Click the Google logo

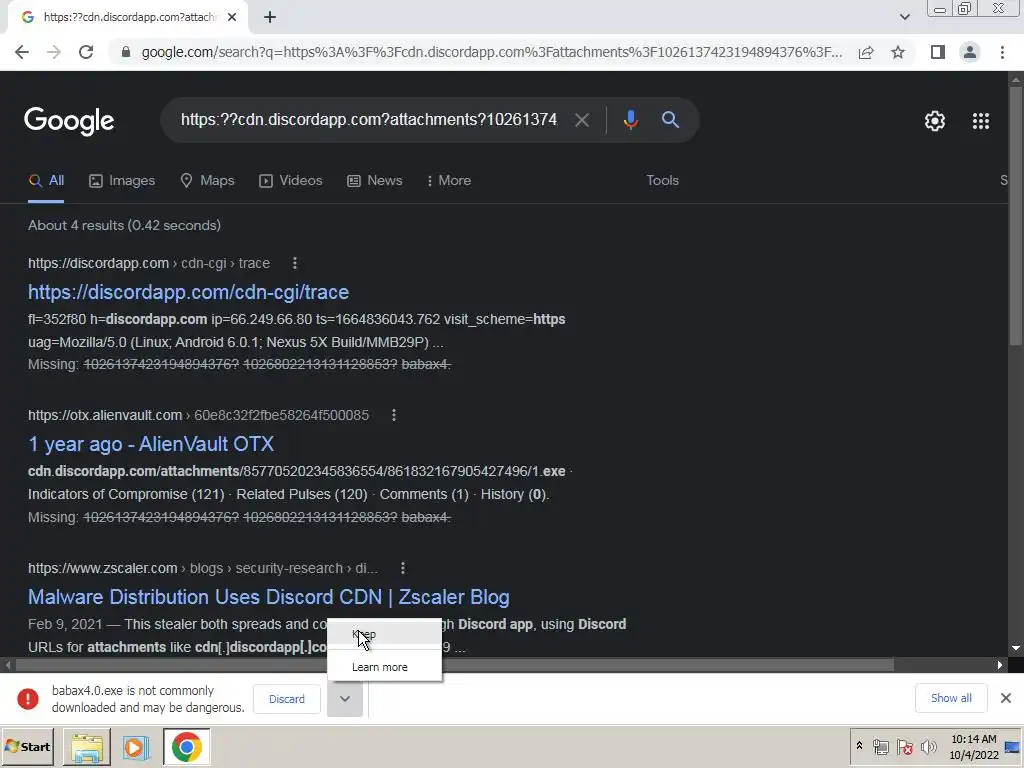click(x=69, y=121)
